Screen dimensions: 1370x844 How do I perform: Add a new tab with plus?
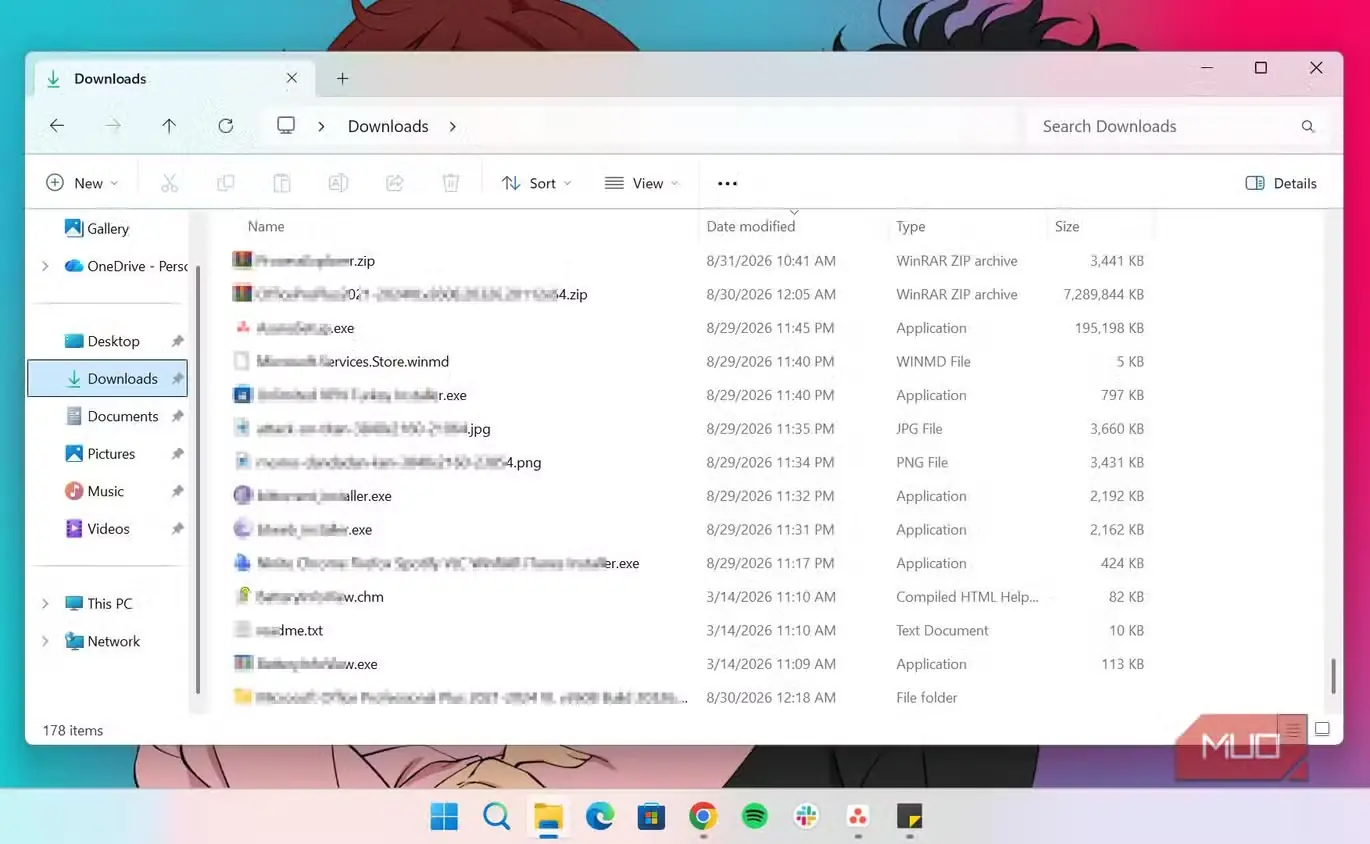click(342, 78)
